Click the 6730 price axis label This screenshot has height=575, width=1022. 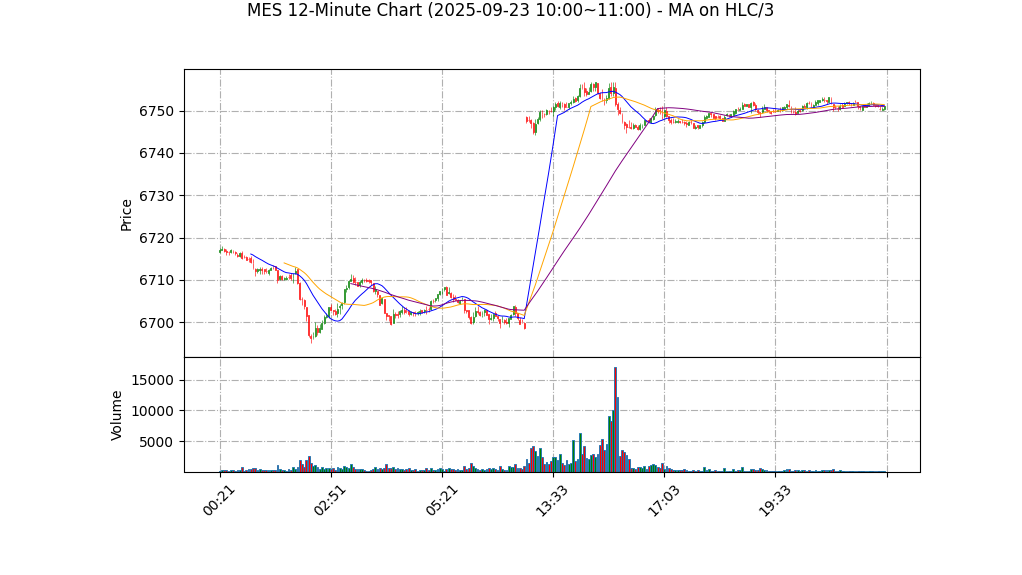coord(156,196)
